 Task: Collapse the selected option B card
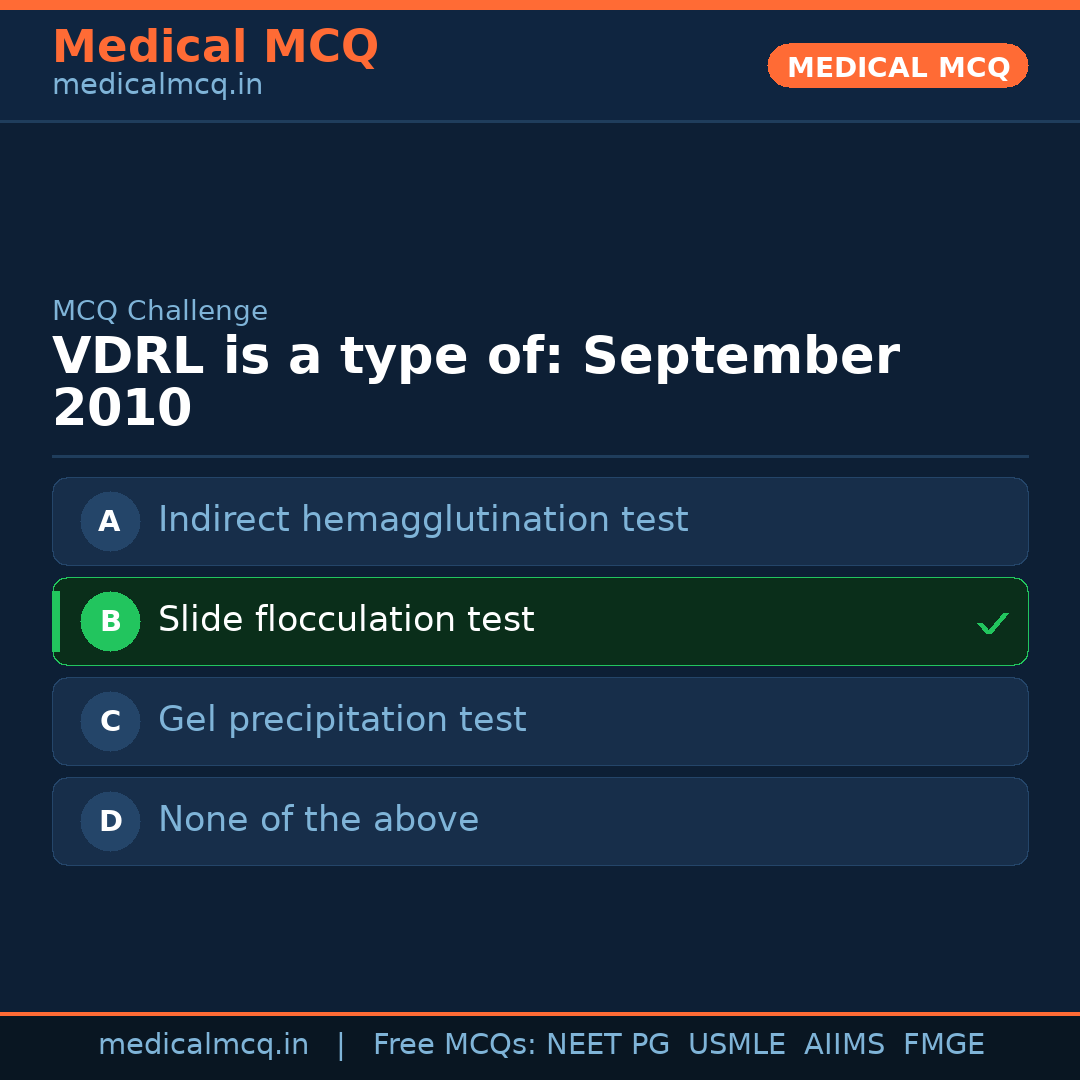pos(540,621)
